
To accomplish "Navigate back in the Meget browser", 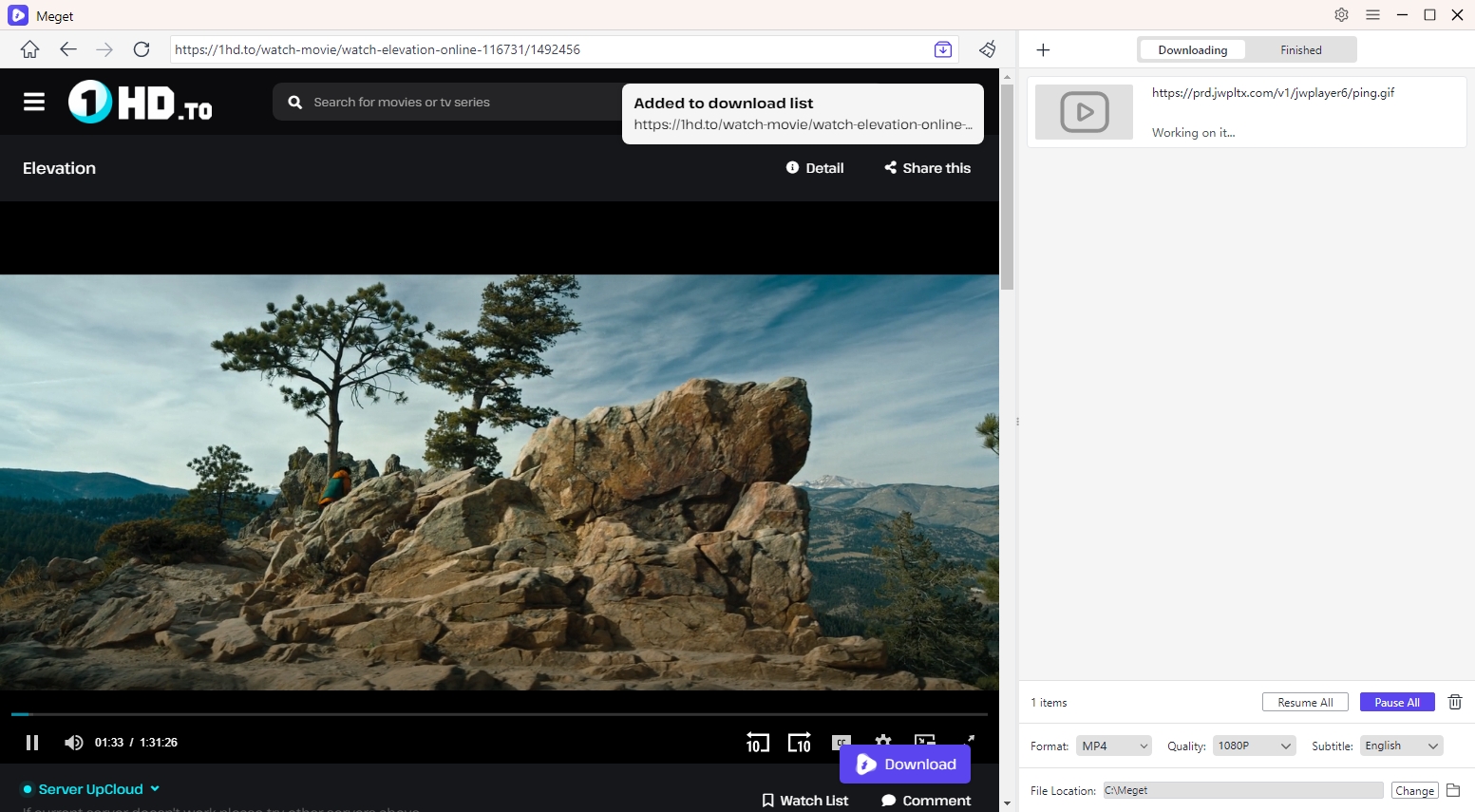I will pyautogui.click(x=67, y=49).
